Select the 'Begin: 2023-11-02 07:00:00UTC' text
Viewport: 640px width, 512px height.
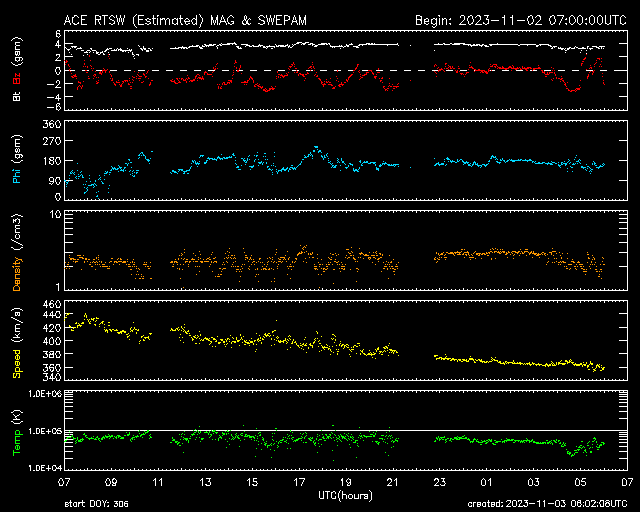point(521,20)
